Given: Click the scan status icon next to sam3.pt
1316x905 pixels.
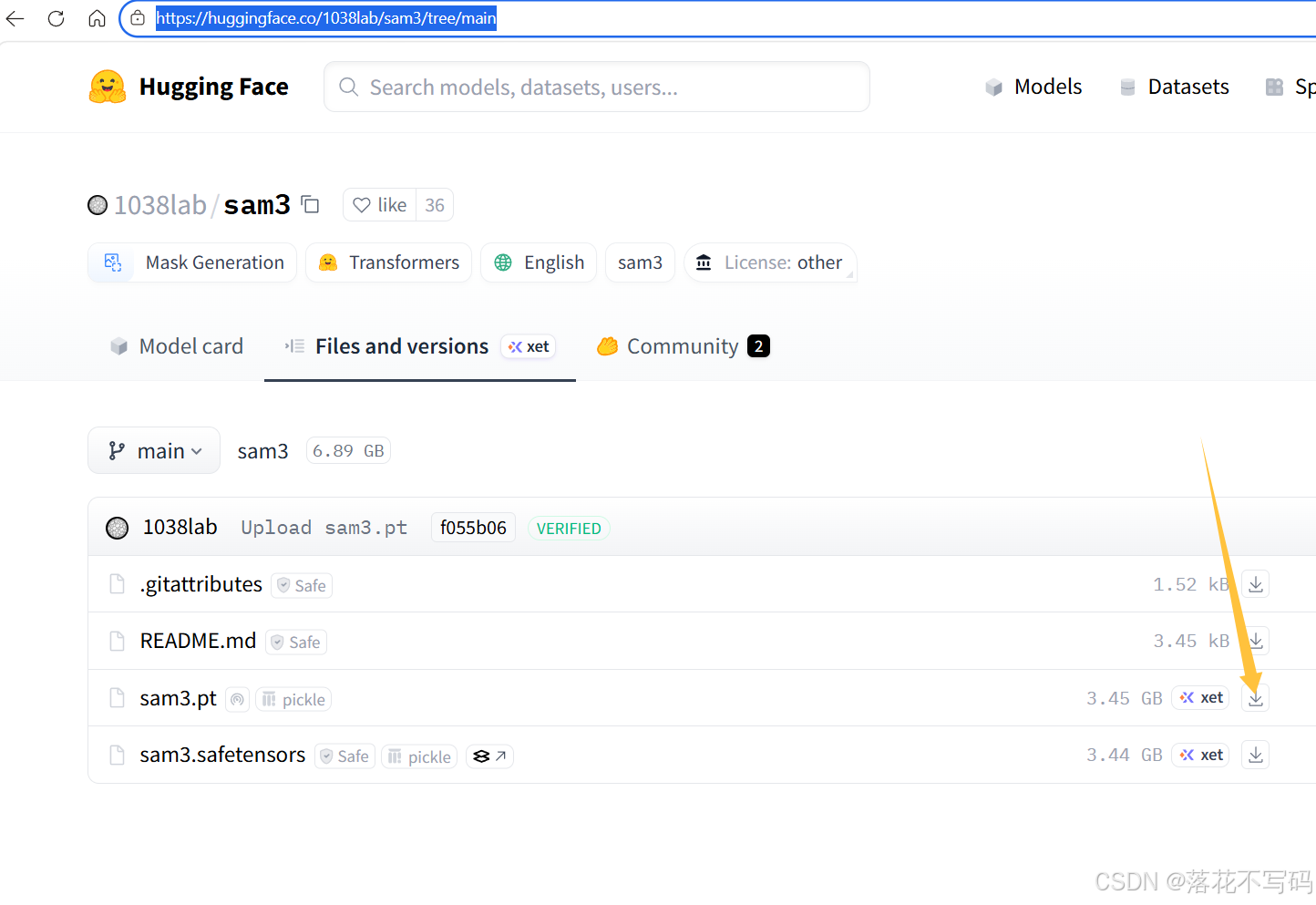Looking at the screenshot, I should click(237, 699).
